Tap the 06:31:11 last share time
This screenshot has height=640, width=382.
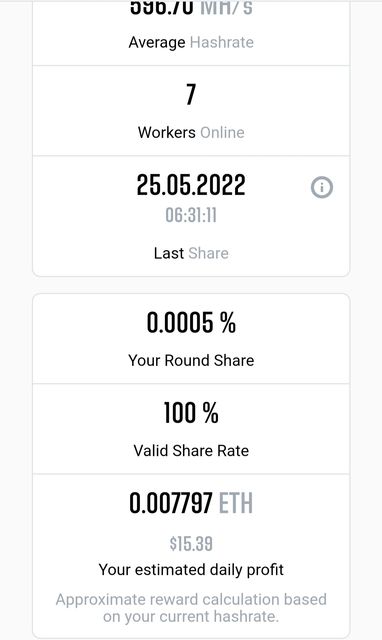pos(191,215)
